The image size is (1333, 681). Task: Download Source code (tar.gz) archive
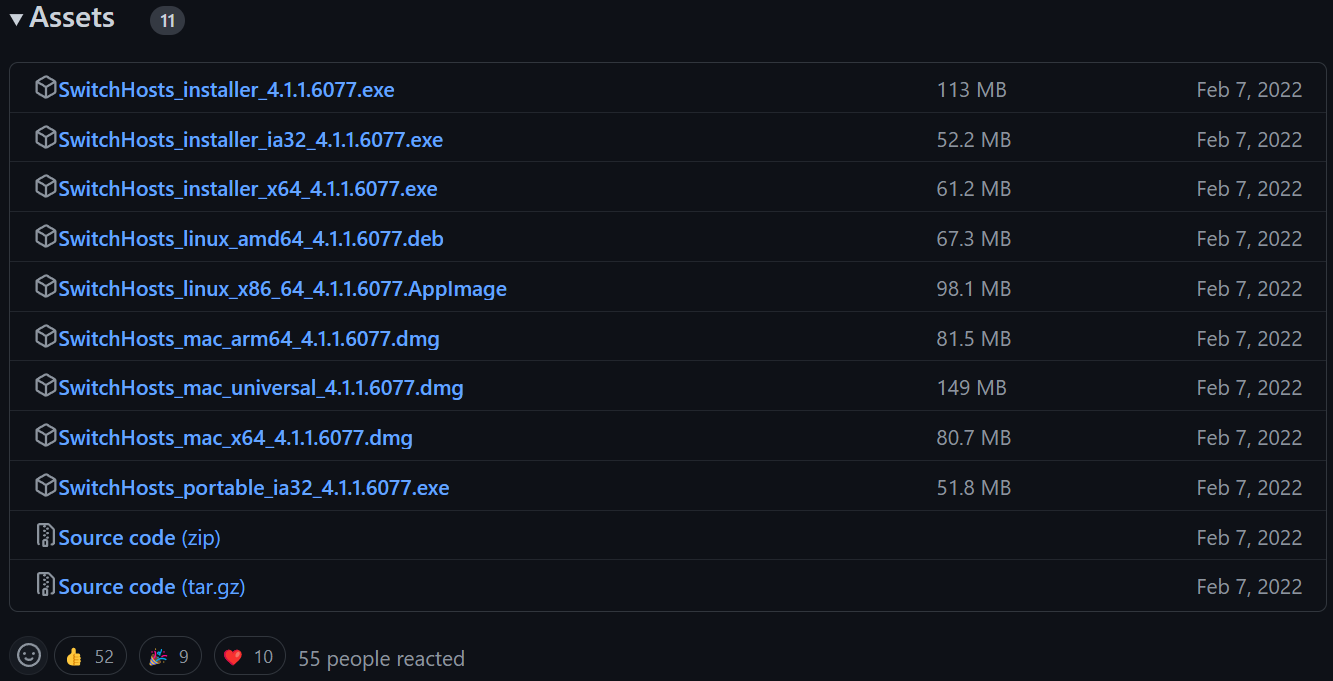click(152, 587)
